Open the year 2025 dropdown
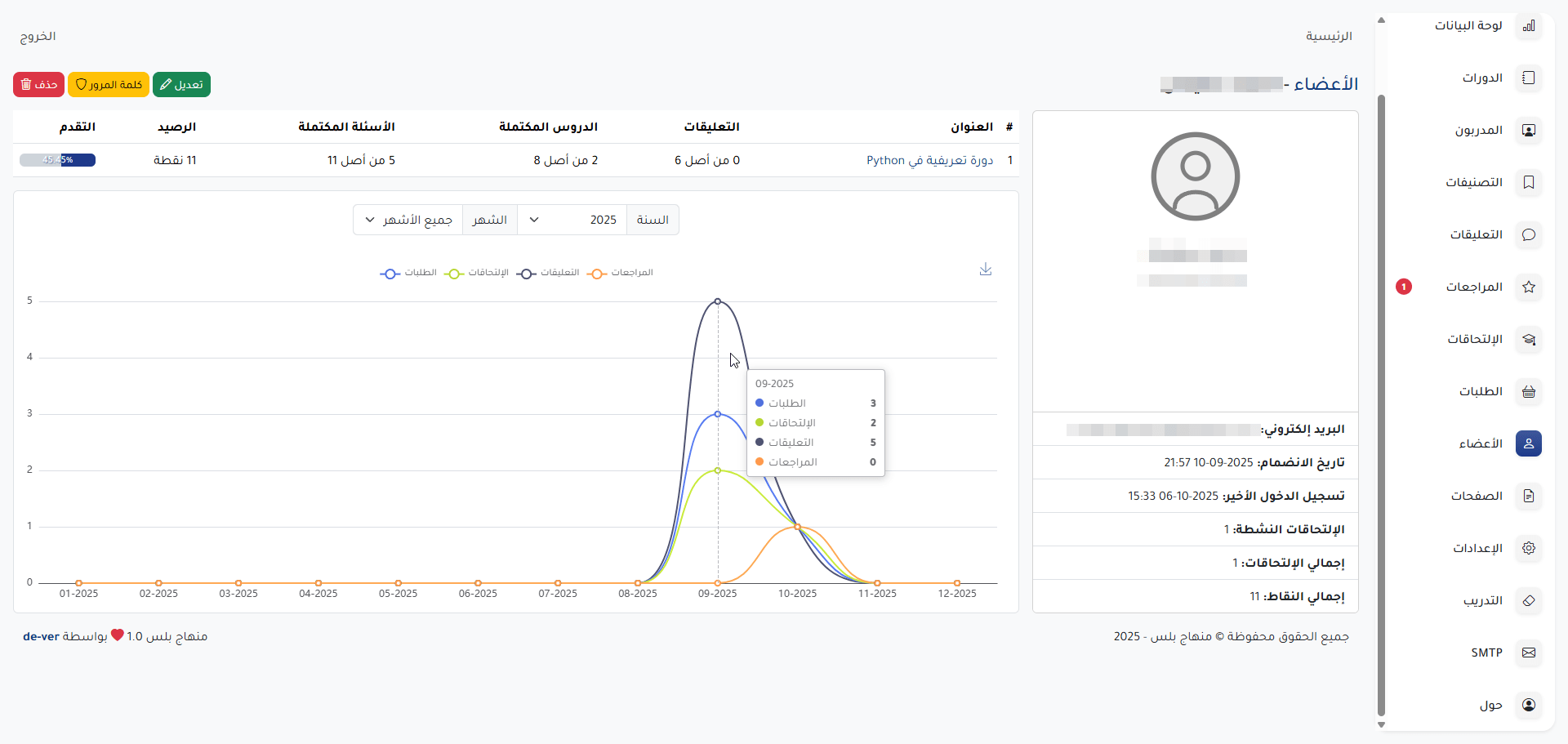The height and width of the screenshot is (744, 1568). tap(572, 220)
